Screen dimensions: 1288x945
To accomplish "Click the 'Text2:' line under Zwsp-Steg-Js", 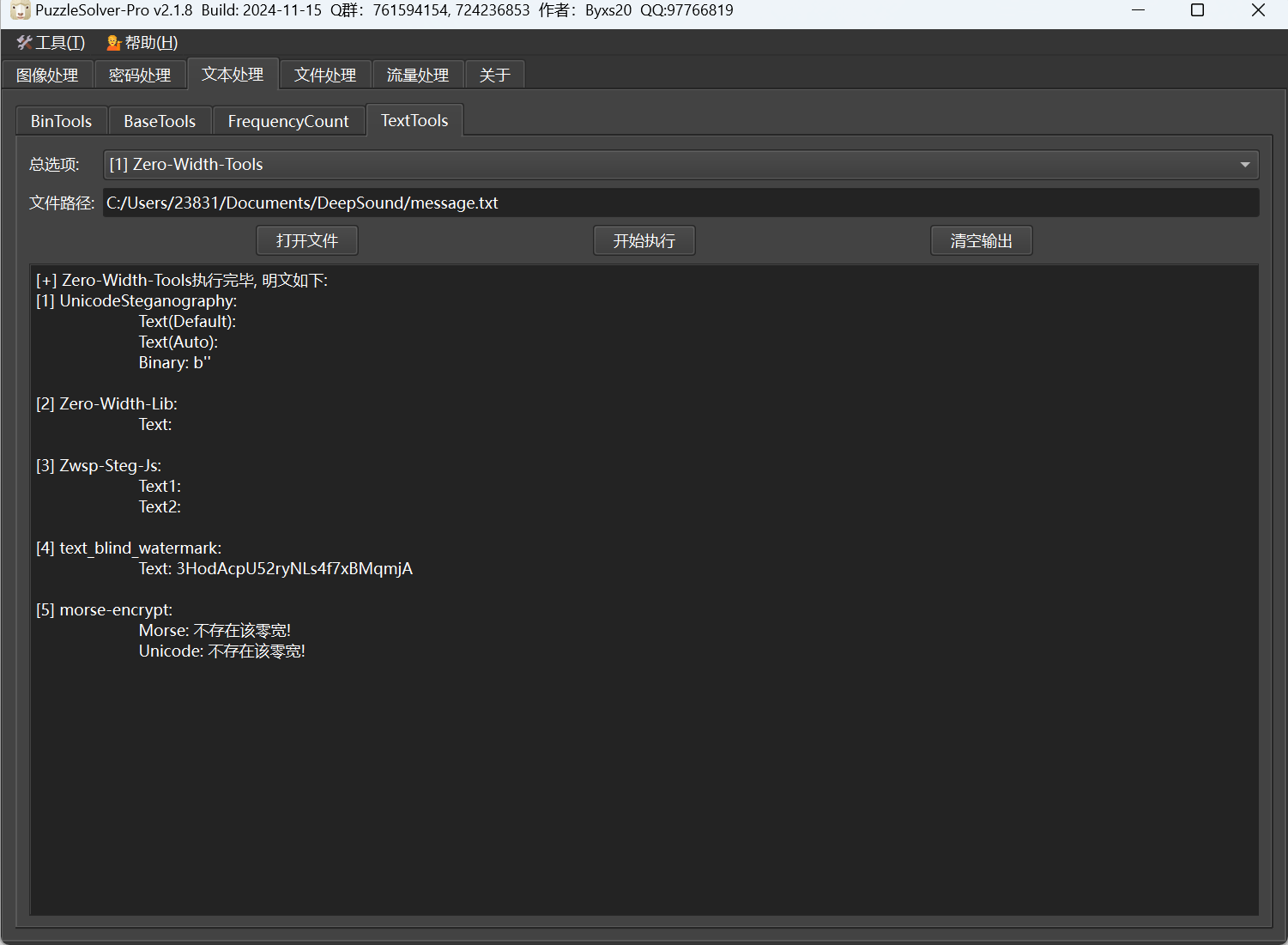I will (160, 507).
